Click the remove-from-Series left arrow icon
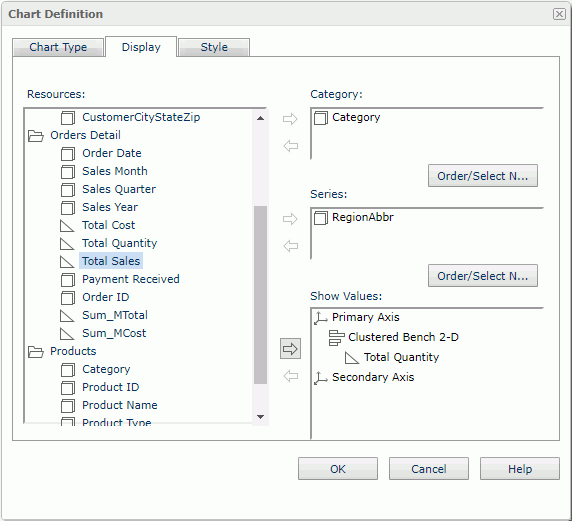Viewport: 572px width, 521px height. [x=291, y=246]
